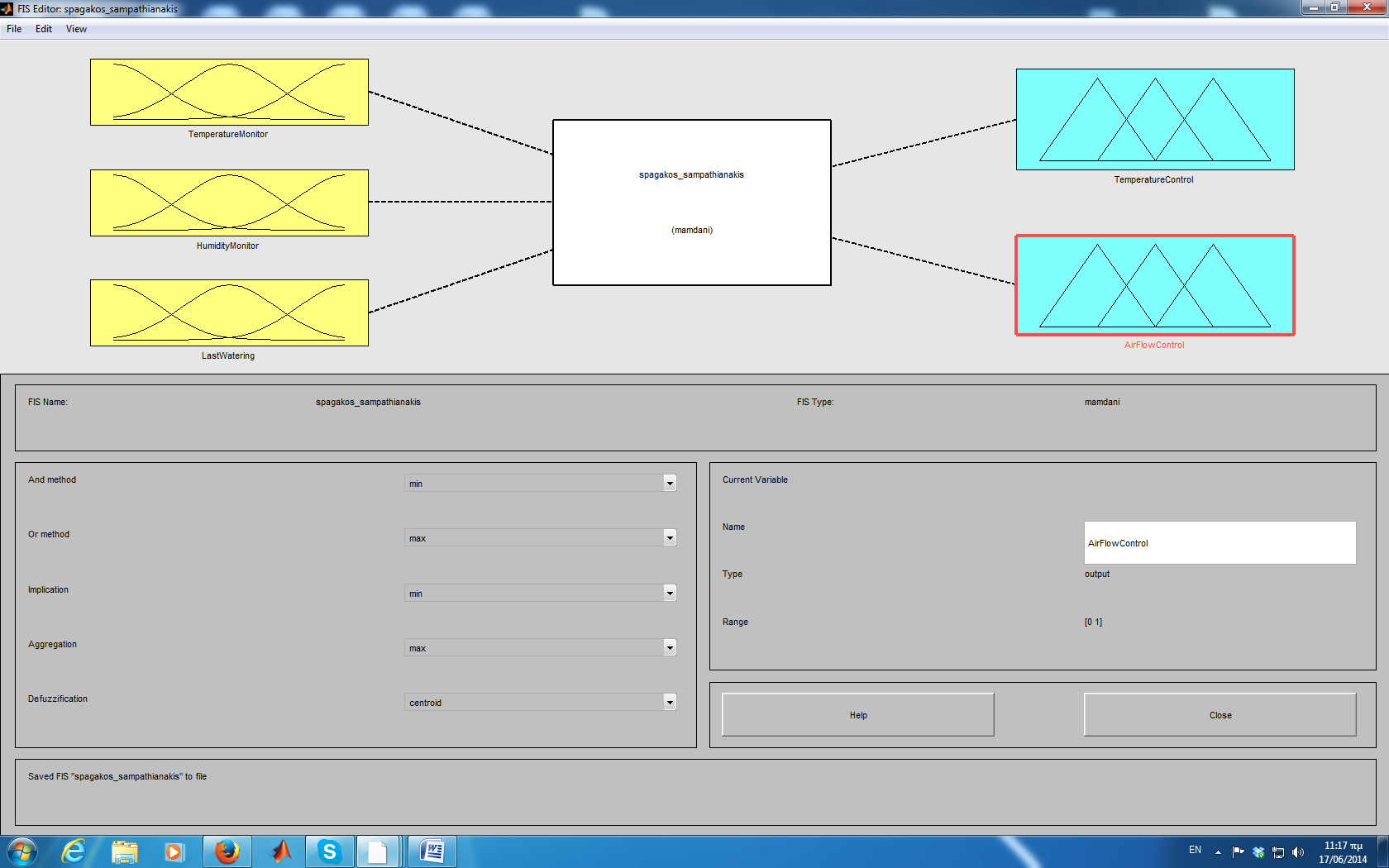Click the MATLAB icon in title bar
Viewport: 1389px width, 868px height.
coord(7,8)
